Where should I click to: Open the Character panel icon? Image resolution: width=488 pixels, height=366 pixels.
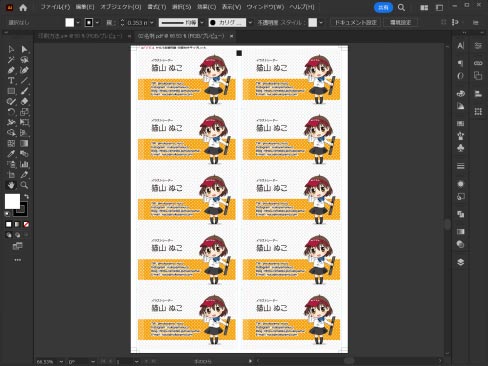pyautogui.click(x=460, y=46)
